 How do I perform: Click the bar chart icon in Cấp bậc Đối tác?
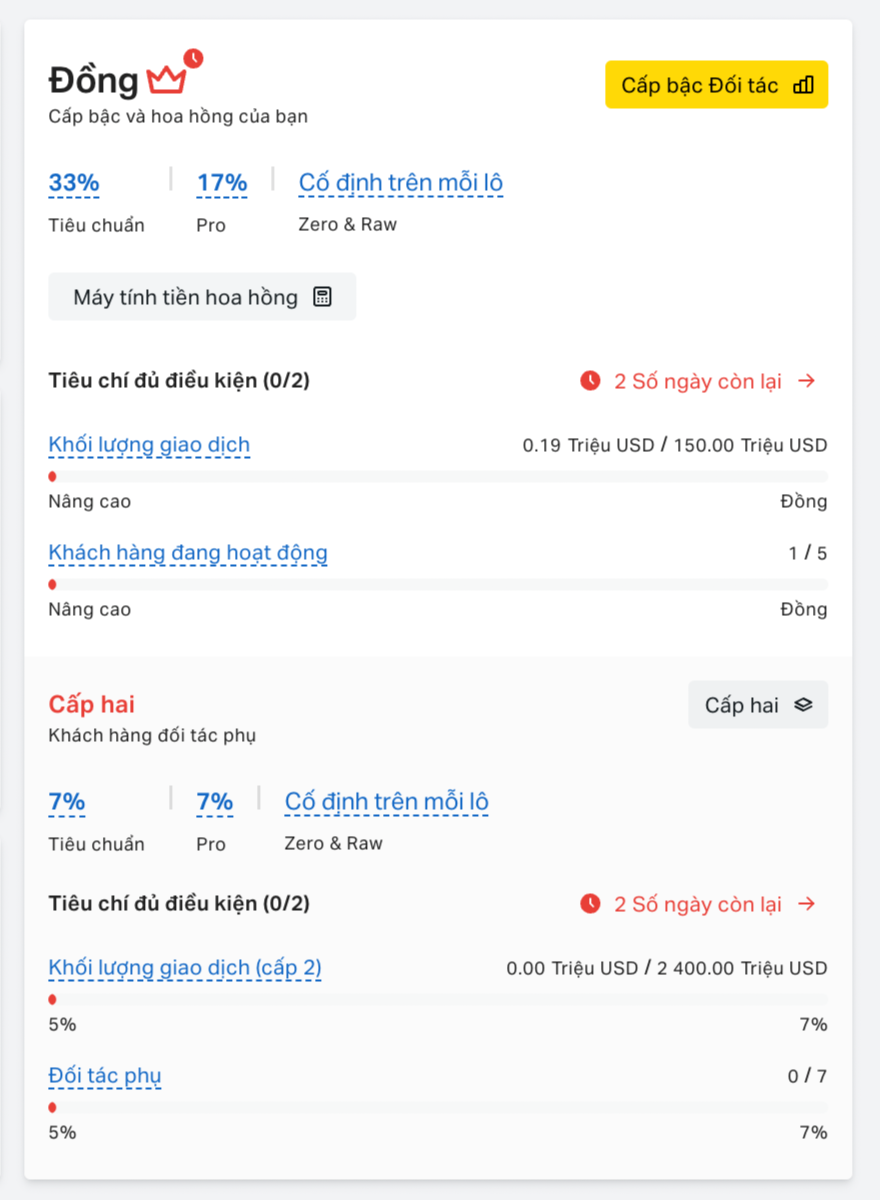[803, 85]
